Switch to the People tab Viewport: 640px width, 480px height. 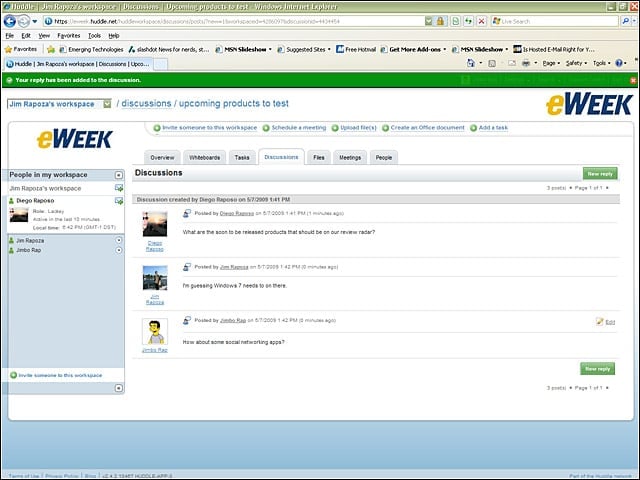click(384, 158)
